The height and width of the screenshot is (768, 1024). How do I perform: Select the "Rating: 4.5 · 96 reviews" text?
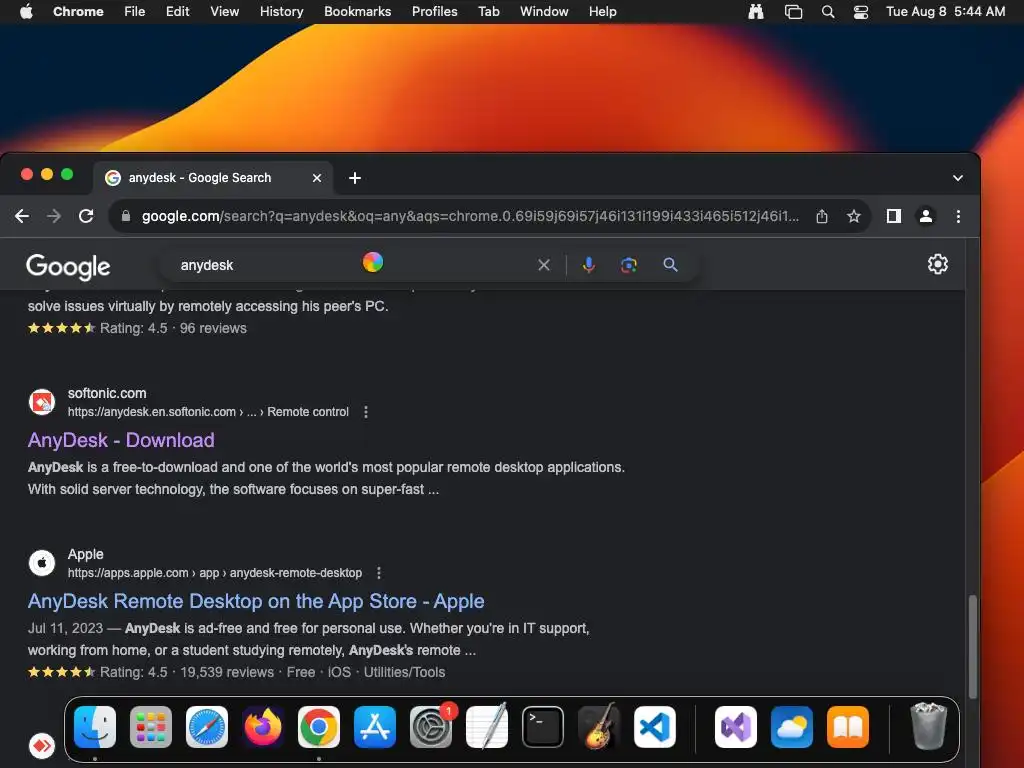[173, 328]
